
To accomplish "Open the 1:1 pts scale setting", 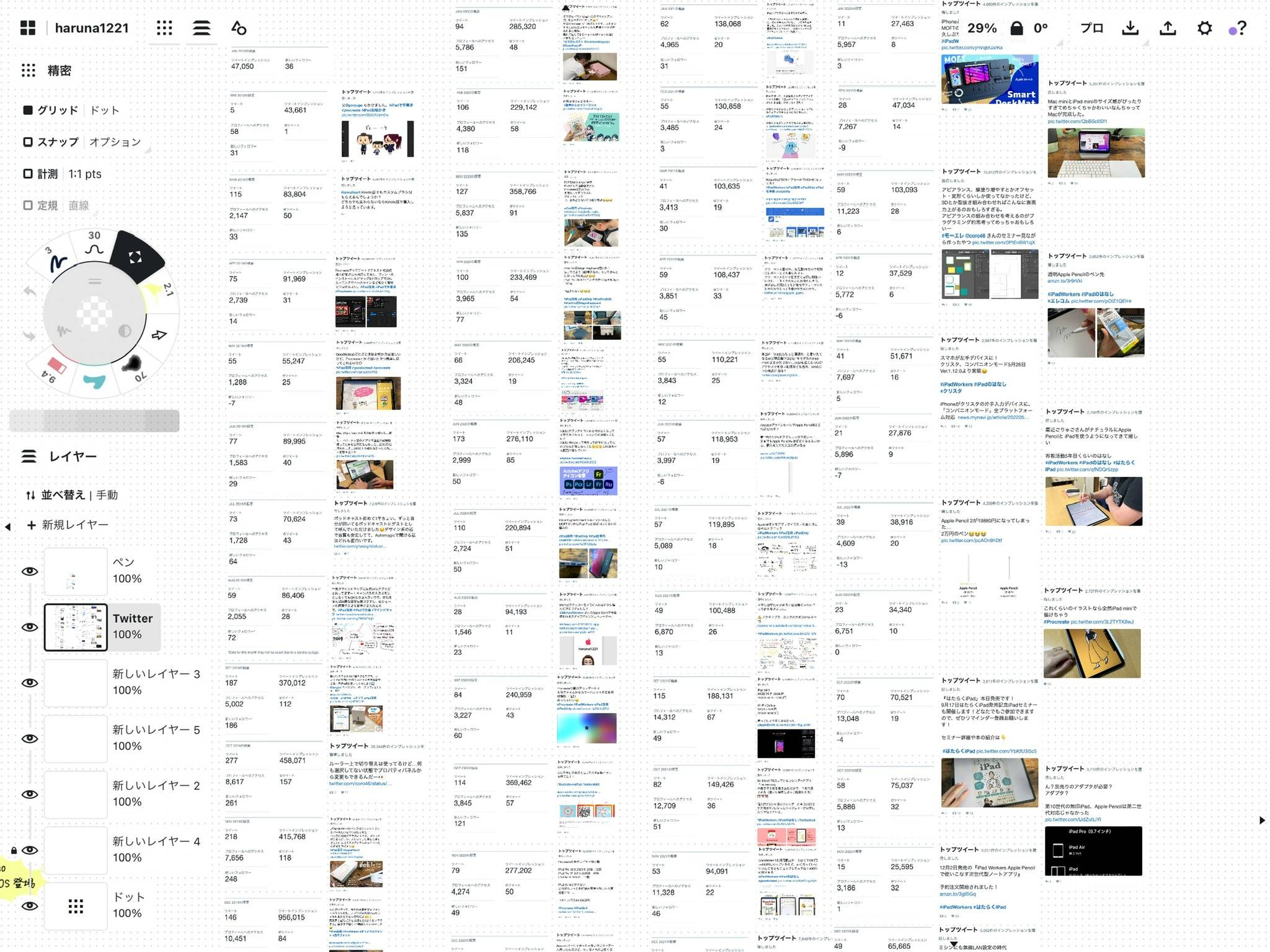I will (85, 174).
